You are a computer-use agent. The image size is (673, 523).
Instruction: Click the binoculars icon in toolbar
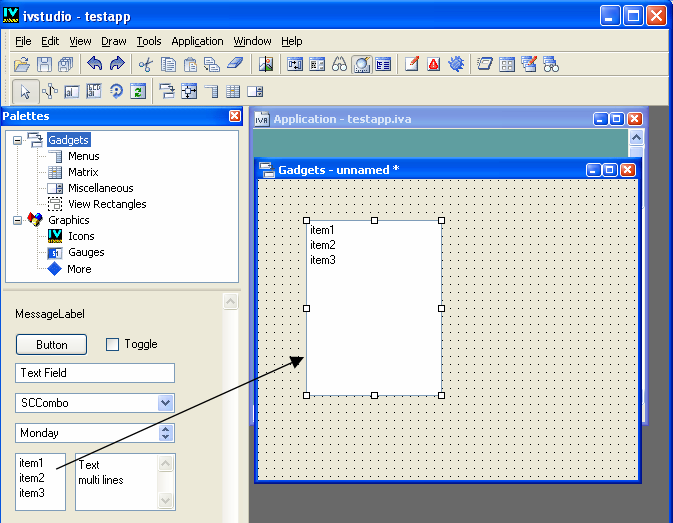tap(340, 65)
